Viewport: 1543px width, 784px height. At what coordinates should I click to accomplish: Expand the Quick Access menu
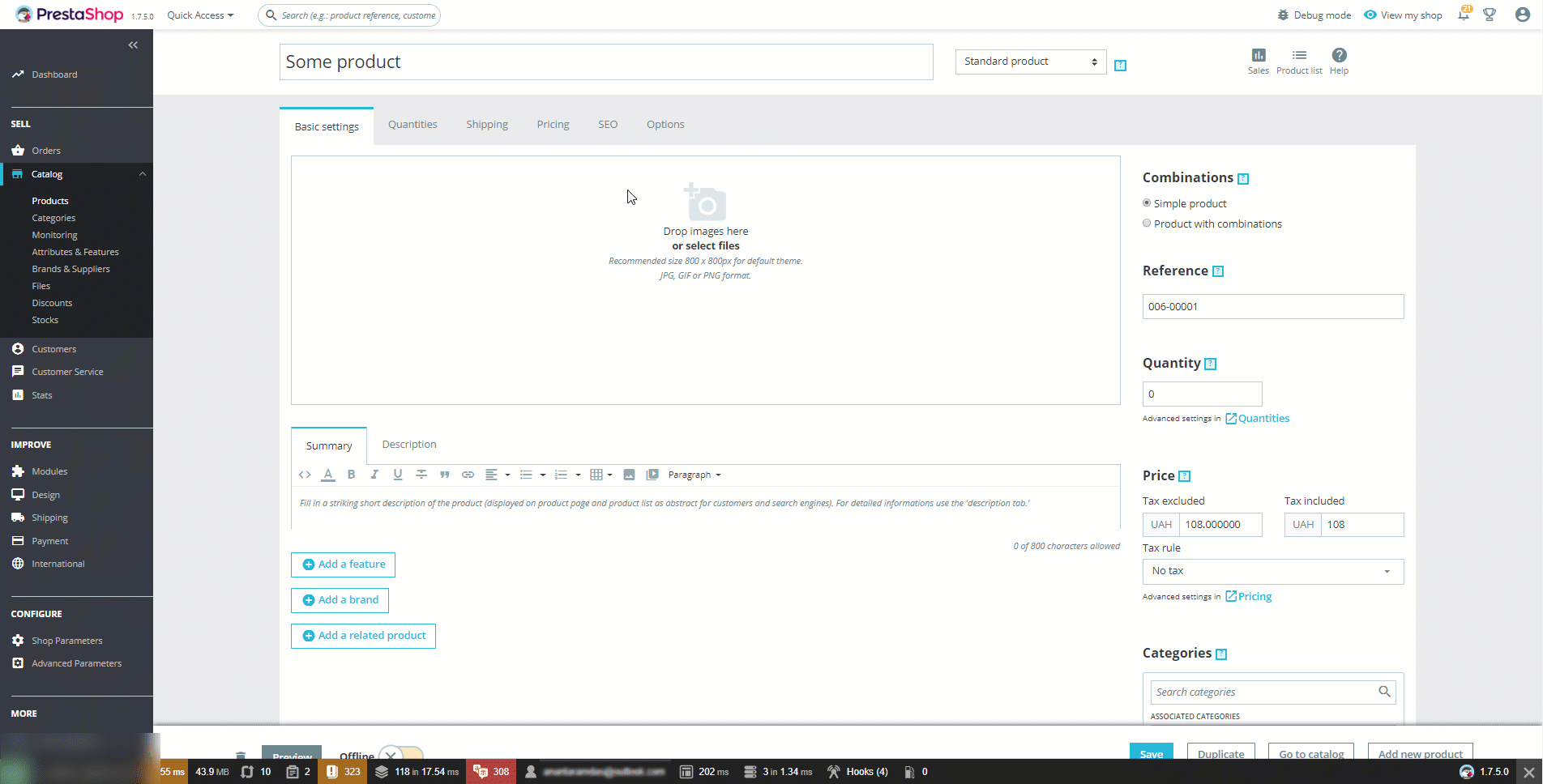tap(200, 15)
